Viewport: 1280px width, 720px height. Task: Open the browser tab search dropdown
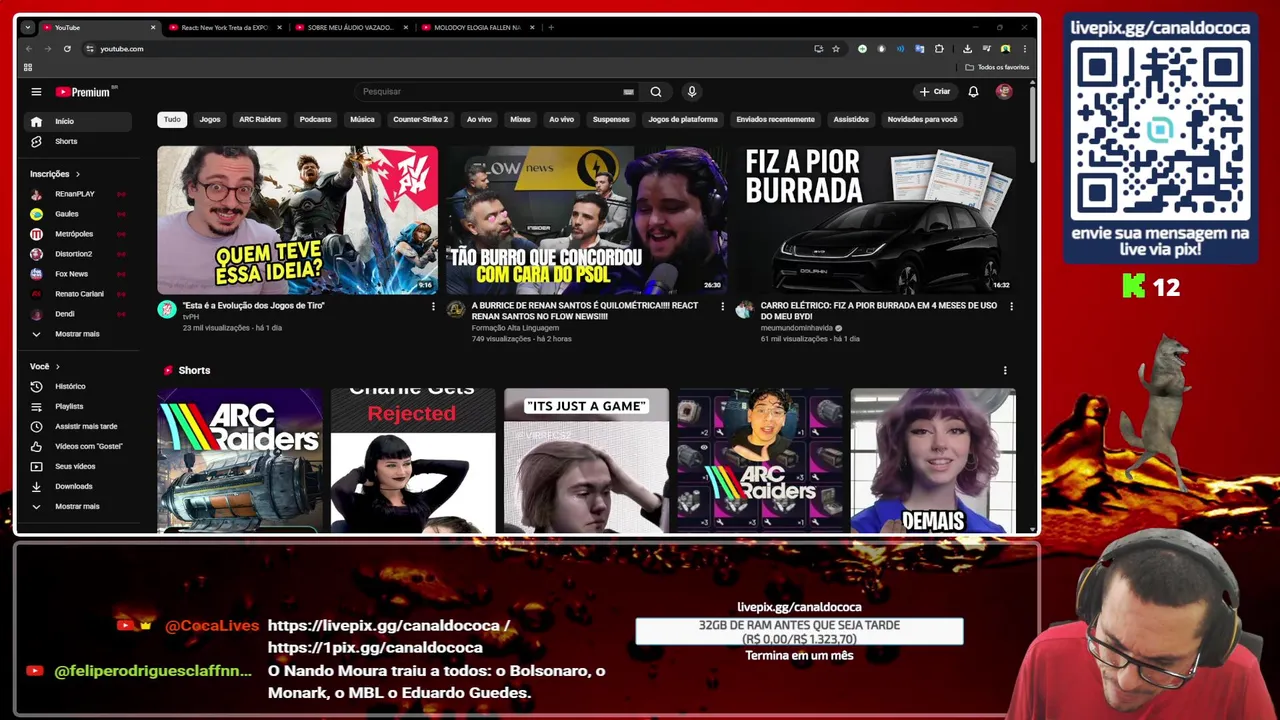coord(27,28)
